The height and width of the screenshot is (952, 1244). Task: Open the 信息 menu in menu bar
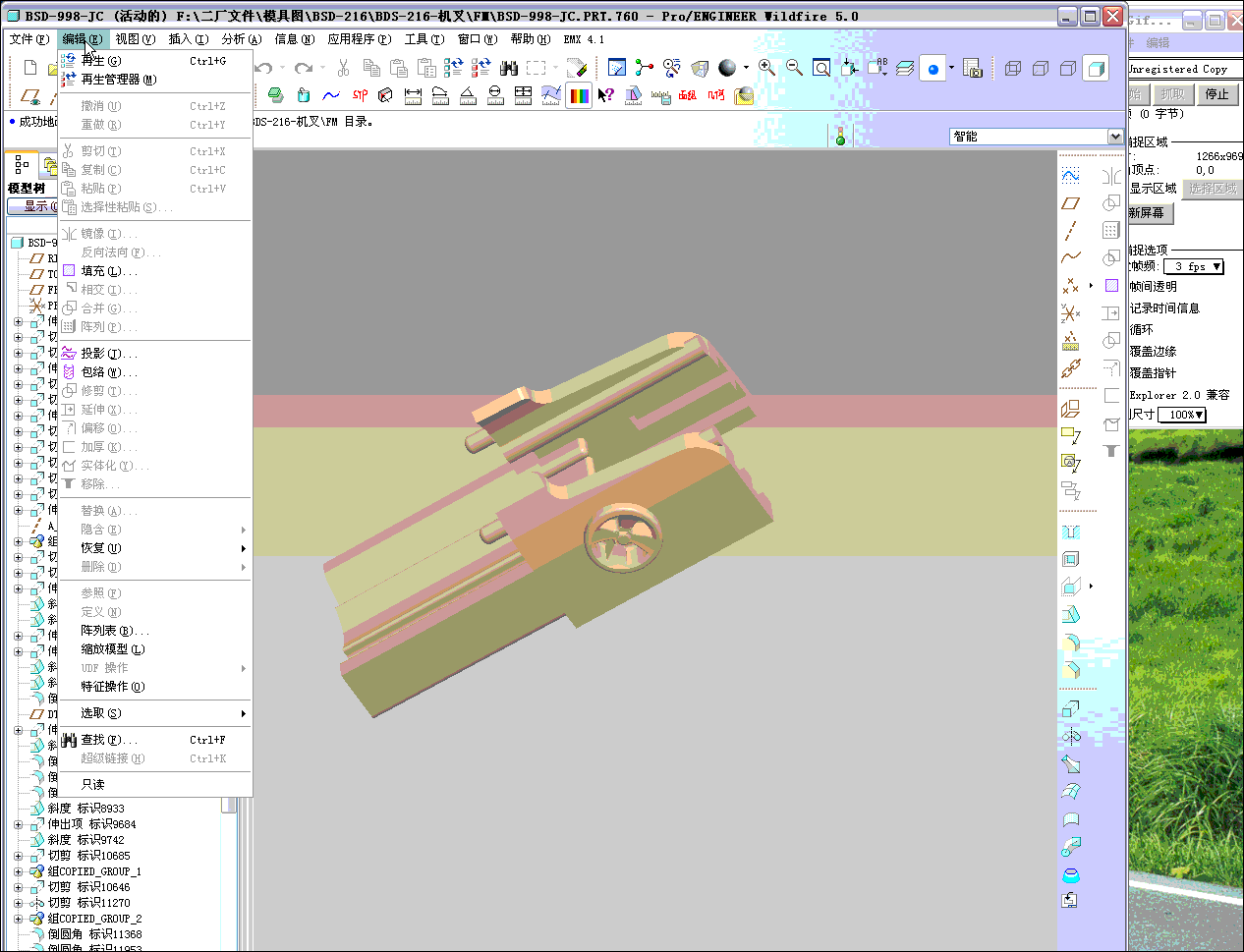[x=295, y=39]
